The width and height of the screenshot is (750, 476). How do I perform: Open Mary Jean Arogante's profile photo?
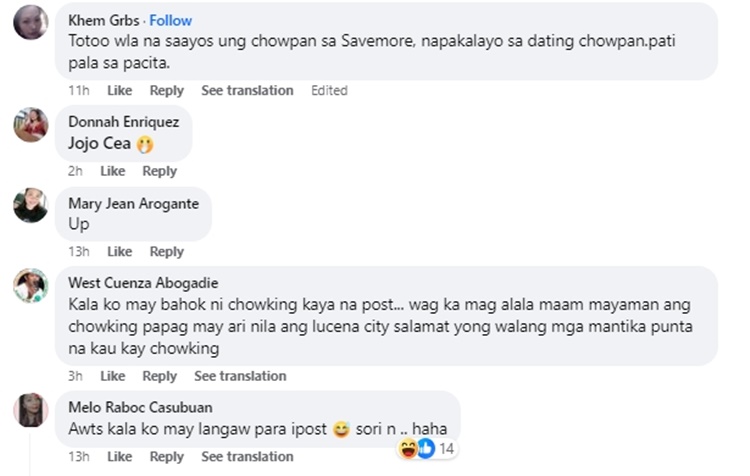(x=31, y=205)
